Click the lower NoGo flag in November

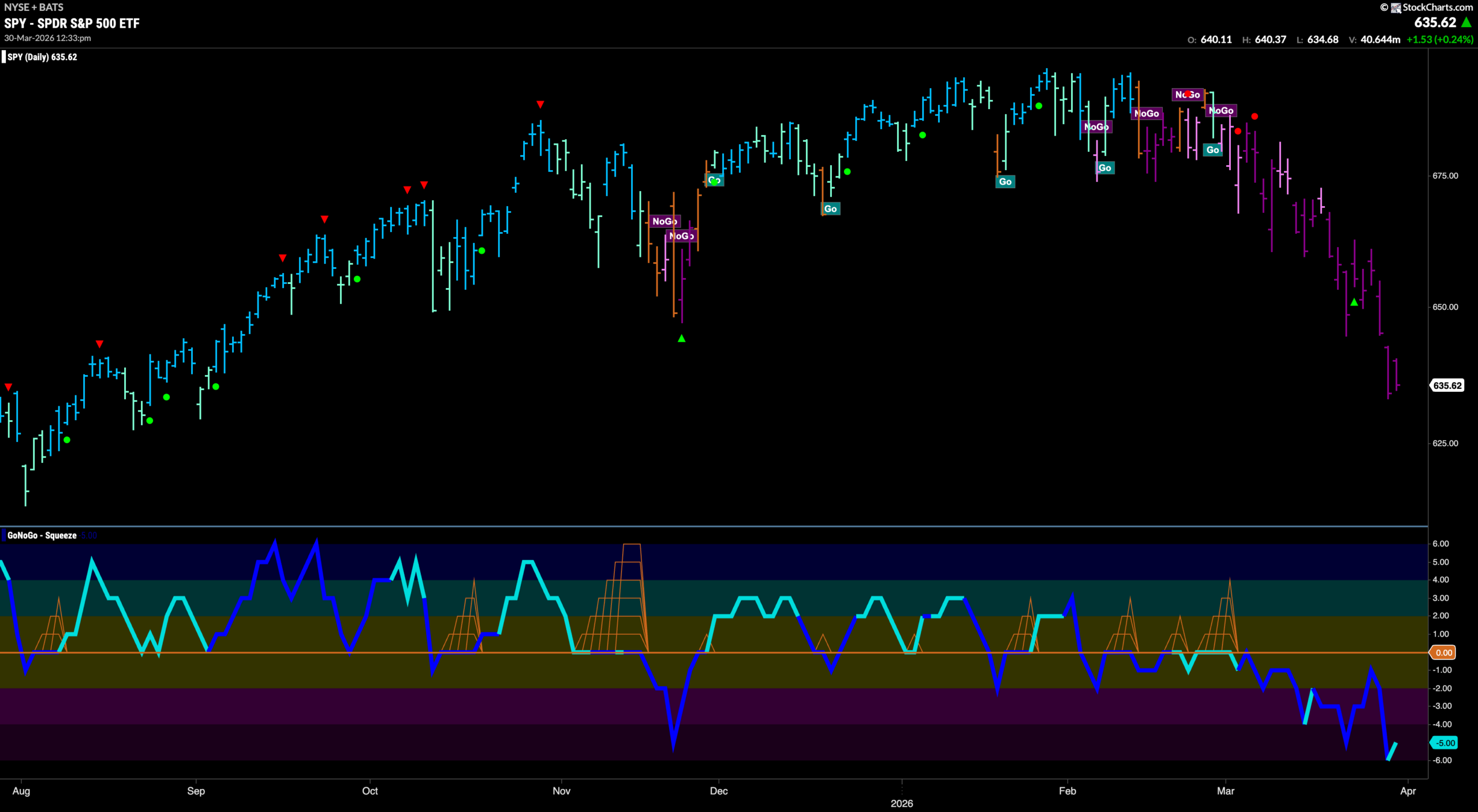pyautogui.click(x=681, y=236)
